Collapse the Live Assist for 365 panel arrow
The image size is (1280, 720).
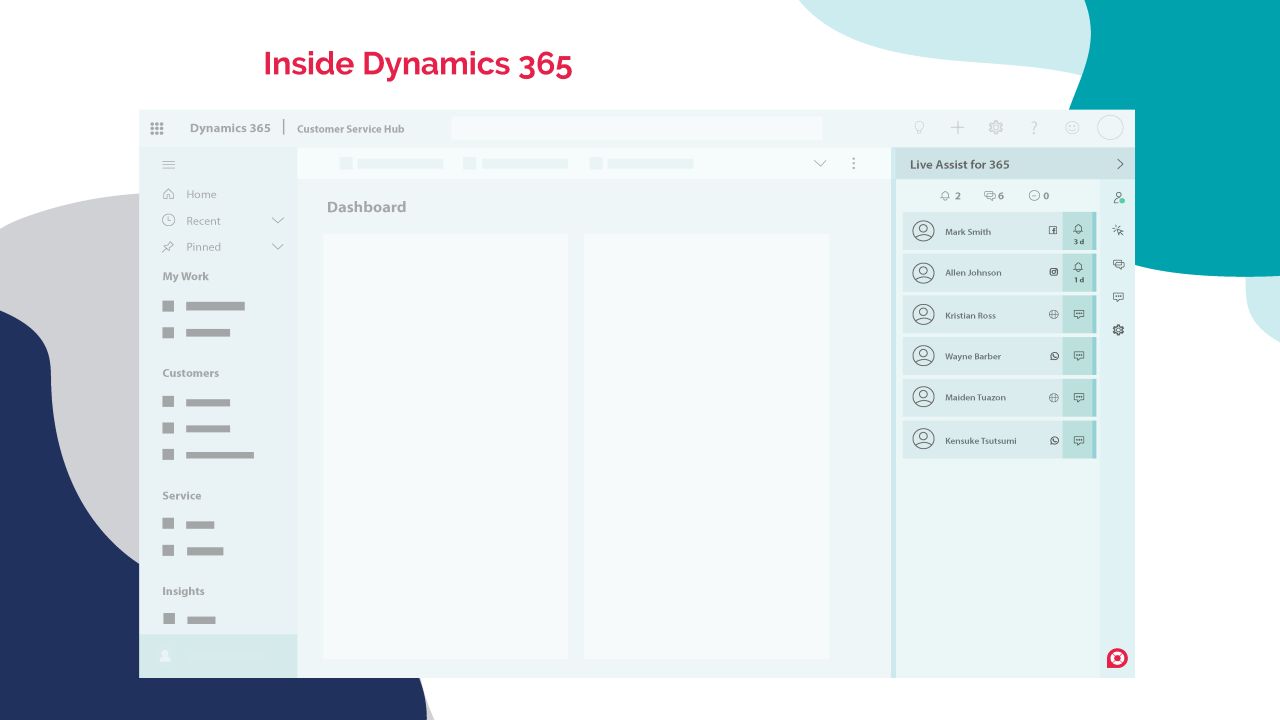(x=1120, y=164)
